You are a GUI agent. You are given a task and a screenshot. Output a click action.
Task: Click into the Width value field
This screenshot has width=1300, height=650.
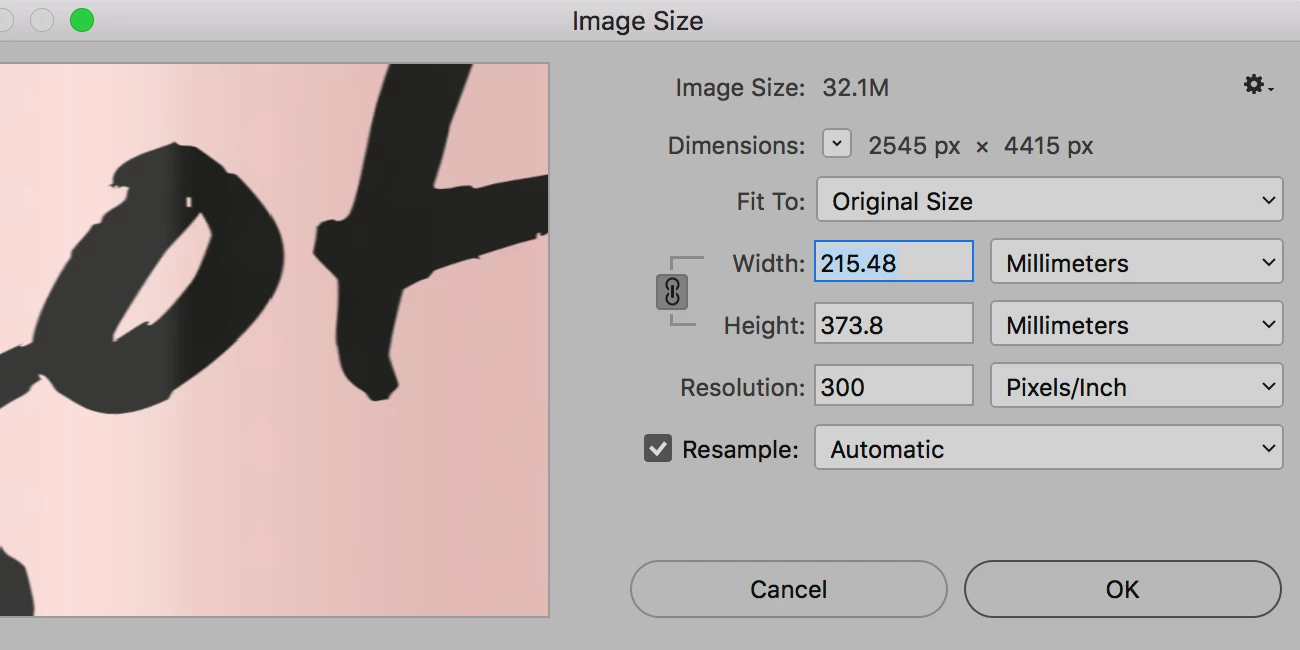(x=893, y=263)
